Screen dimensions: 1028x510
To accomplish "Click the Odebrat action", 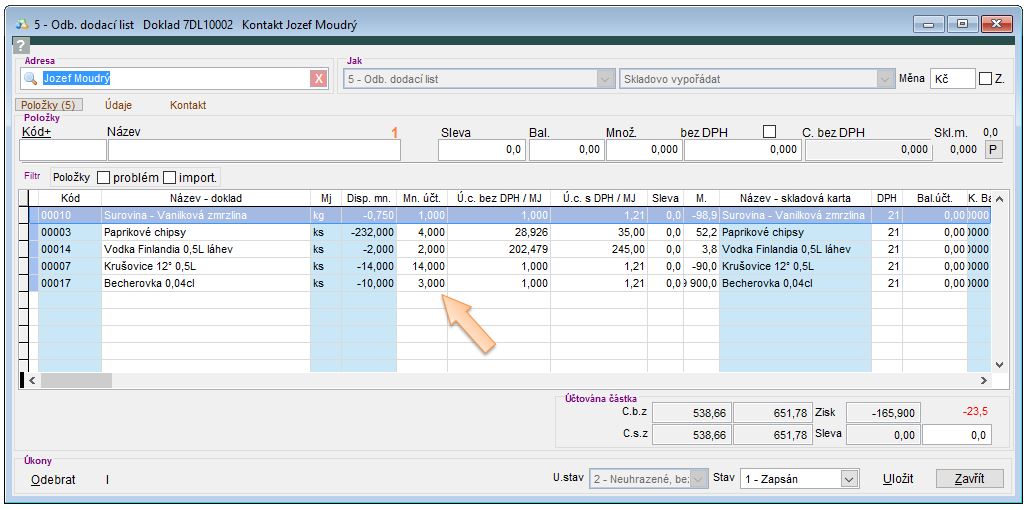I will (53, 480).
